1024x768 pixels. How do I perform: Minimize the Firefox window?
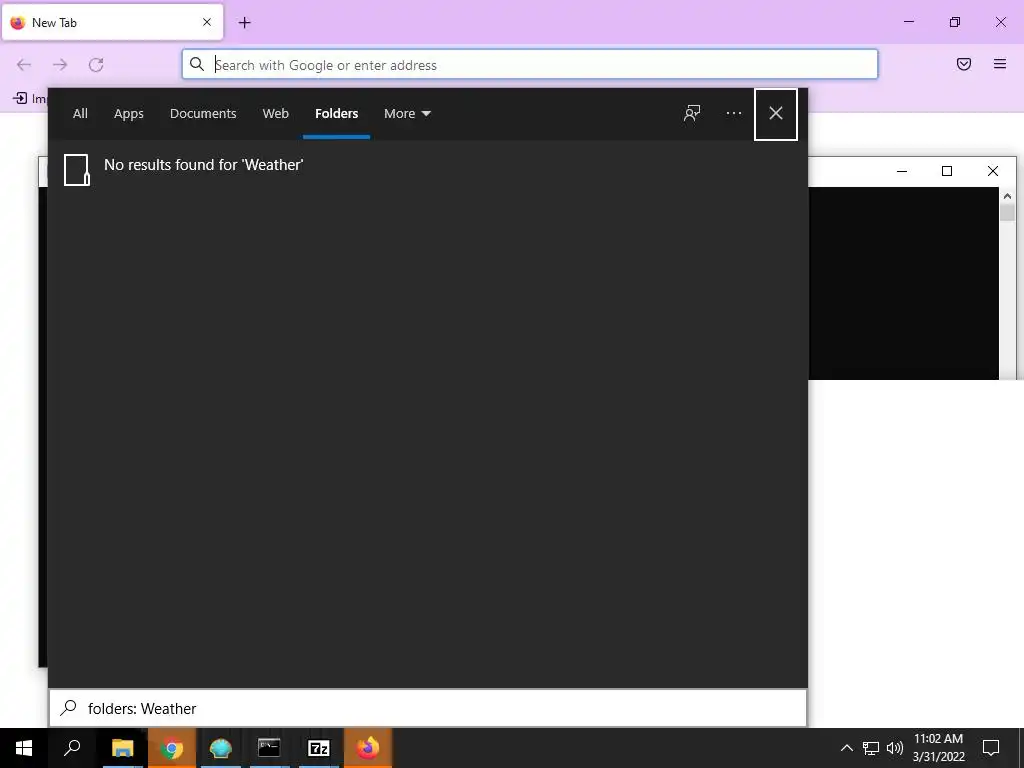[x=908, y=22]
